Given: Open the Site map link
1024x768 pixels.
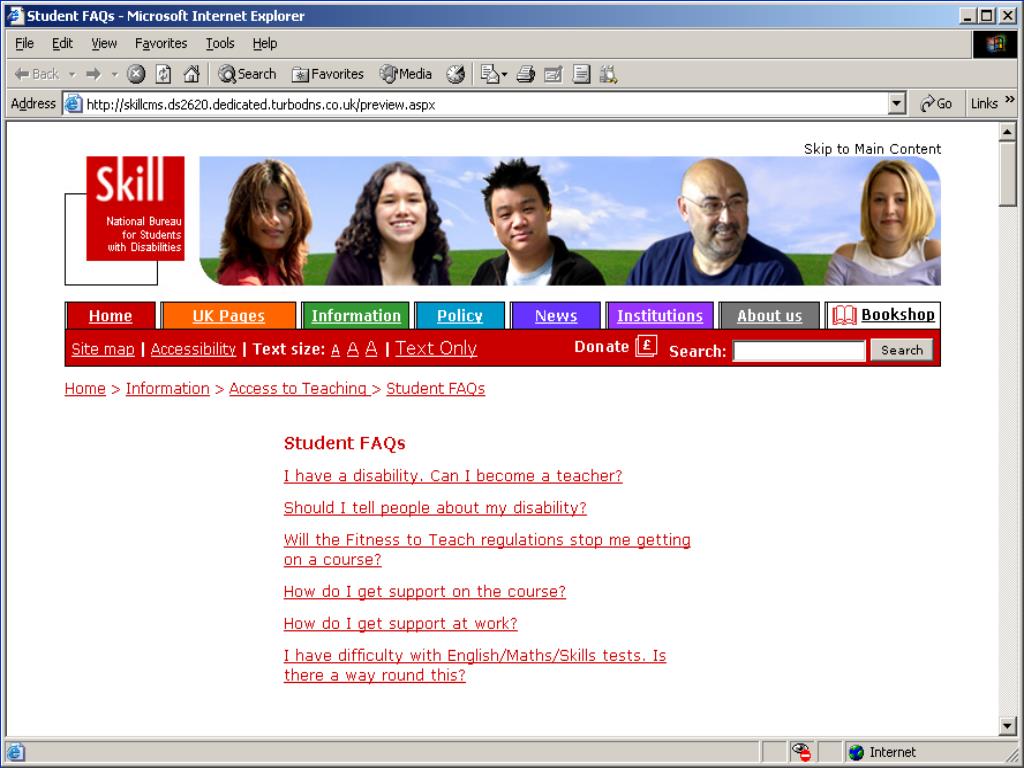Looking at the screenshot, I should (103, 349).
